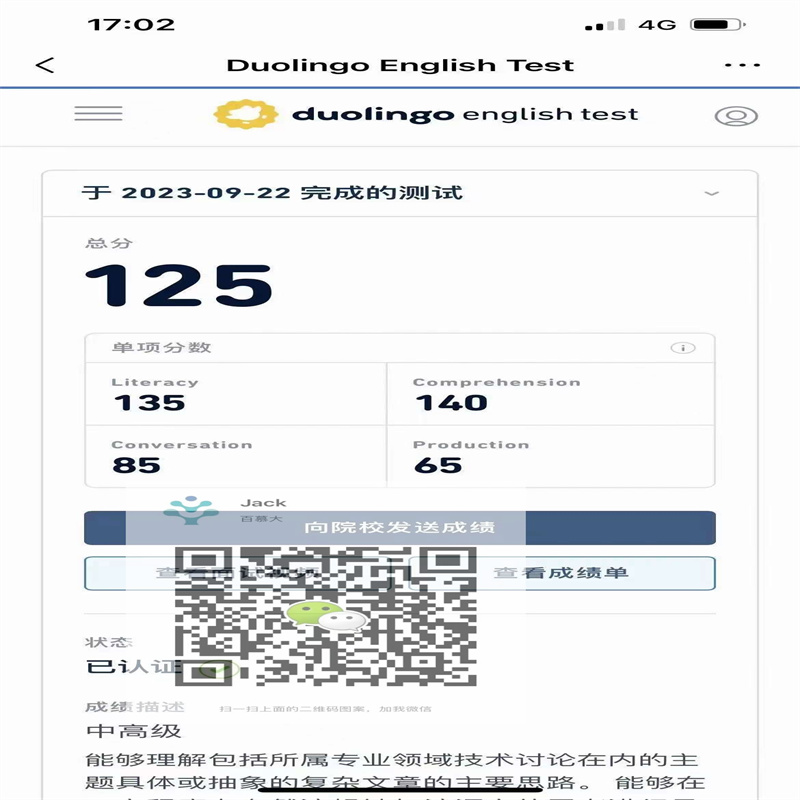Open the user profile account icon
800x800 pixels.
pyautogui.click(x=736, y=116)
